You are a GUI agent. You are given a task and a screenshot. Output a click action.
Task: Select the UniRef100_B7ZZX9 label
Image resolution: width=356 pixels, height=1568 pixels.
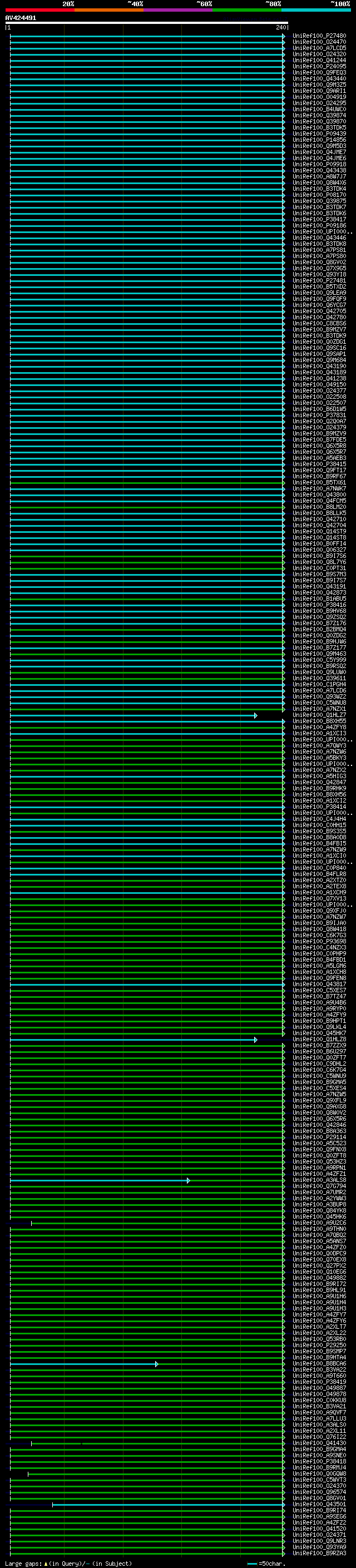click(x=319, y=1046)
